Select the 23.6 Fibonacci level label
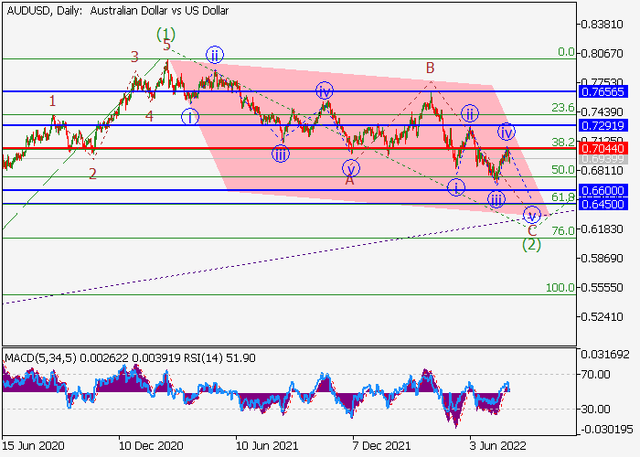 tap(562, 107)
